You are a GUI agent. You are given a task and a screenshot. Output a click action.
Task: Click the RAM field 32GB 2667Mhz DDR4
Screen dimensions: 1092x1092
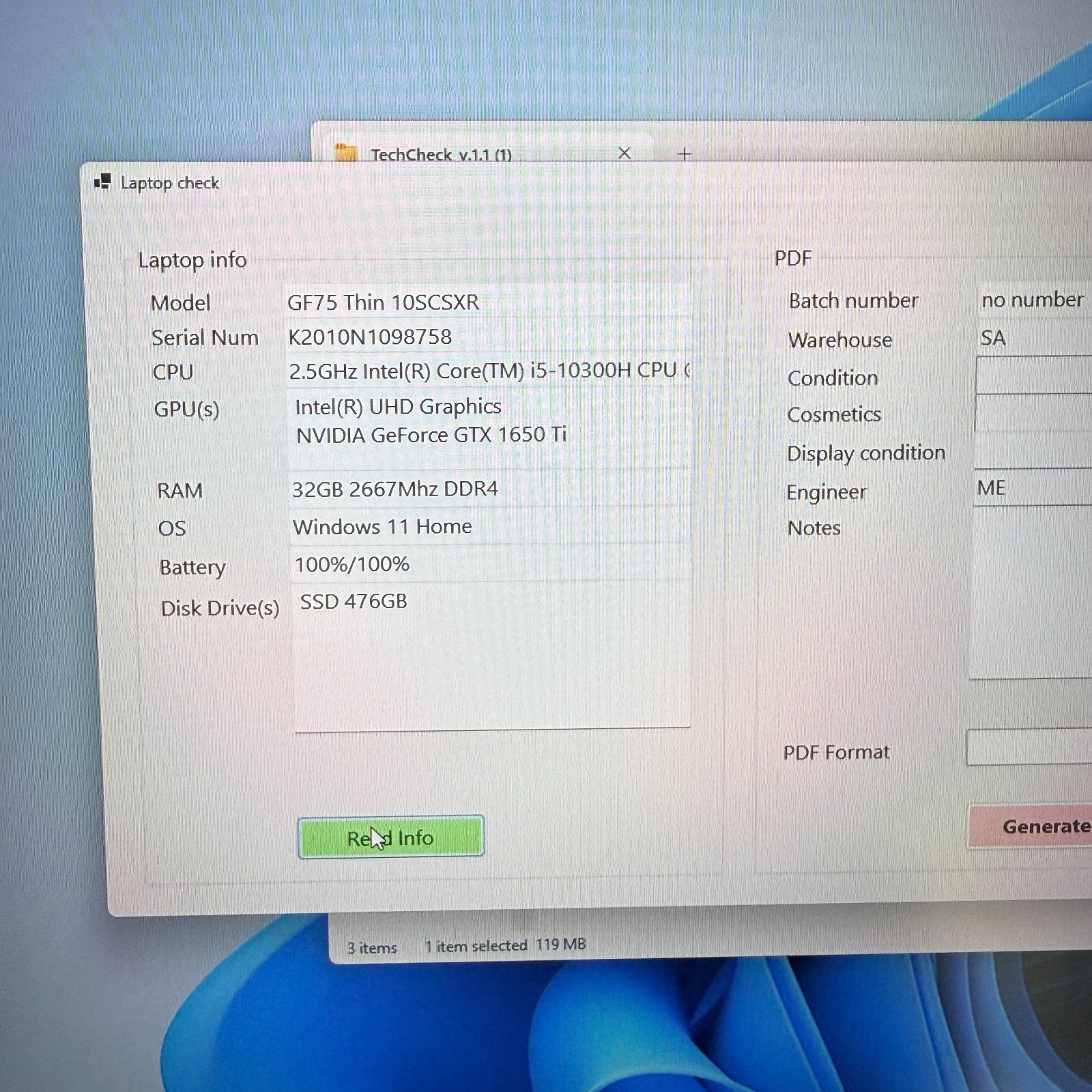point(490,489)
